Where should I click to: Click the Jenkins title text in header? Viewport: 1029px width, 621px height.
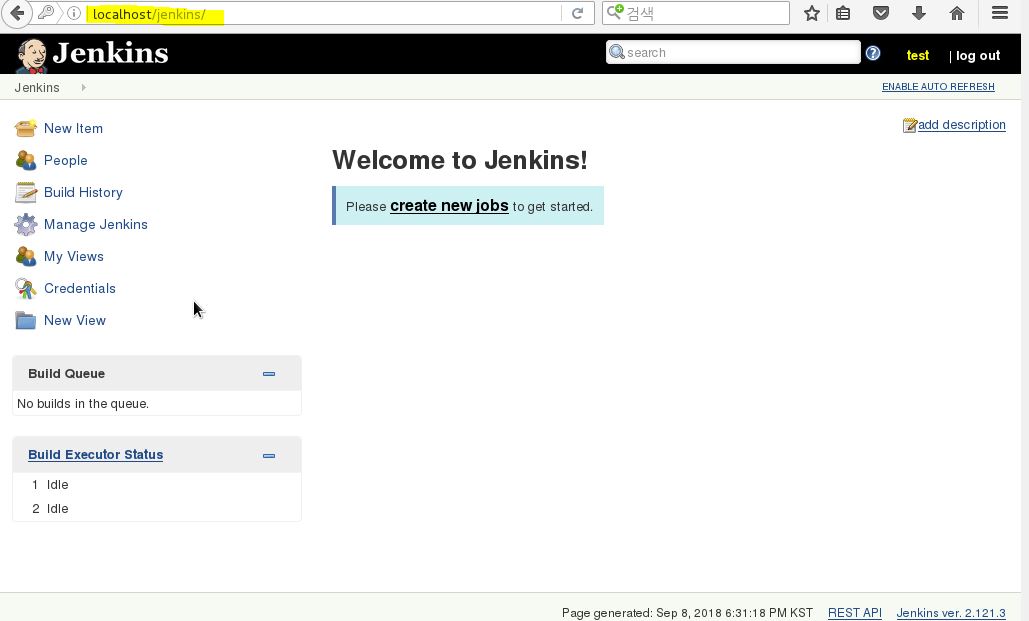tap(110, 53)
